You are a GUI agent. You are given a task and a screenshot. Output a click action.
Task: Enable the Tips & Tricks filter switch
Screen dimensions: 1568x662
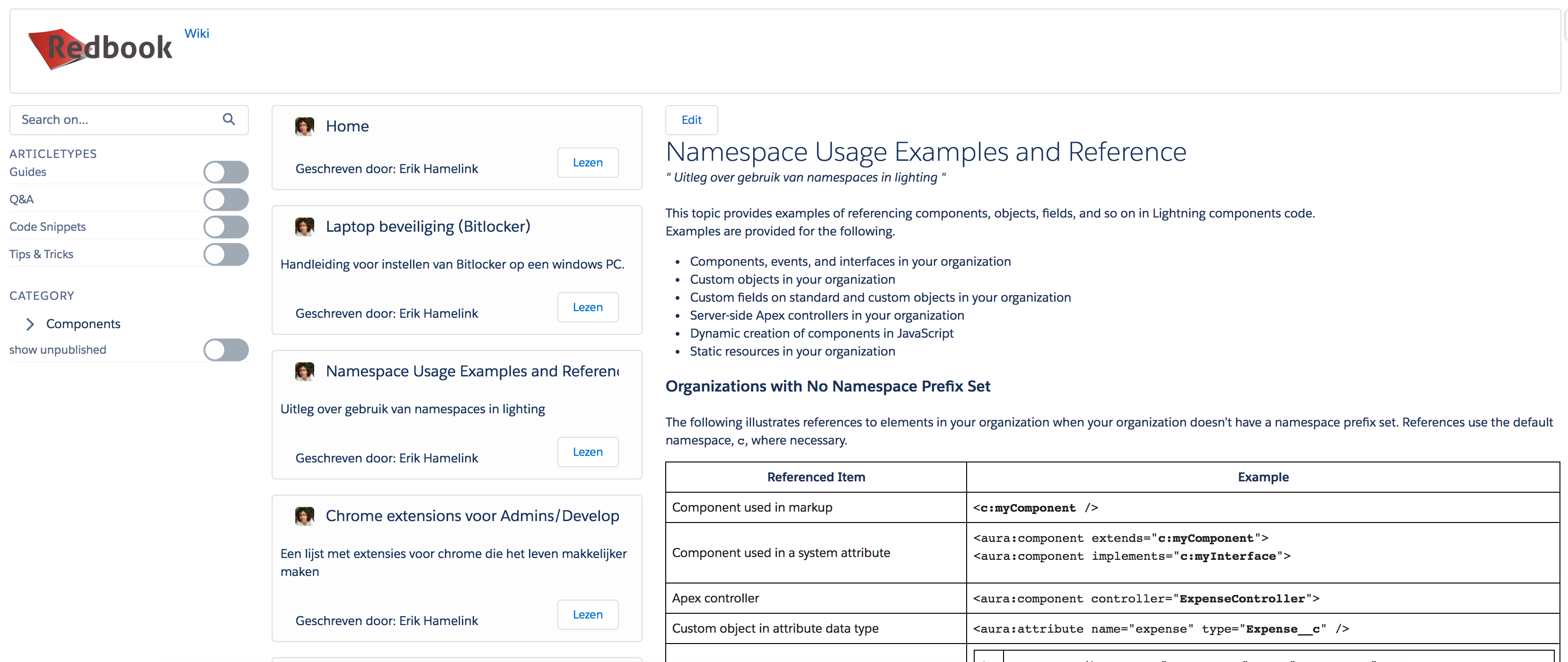click(226, 254)
